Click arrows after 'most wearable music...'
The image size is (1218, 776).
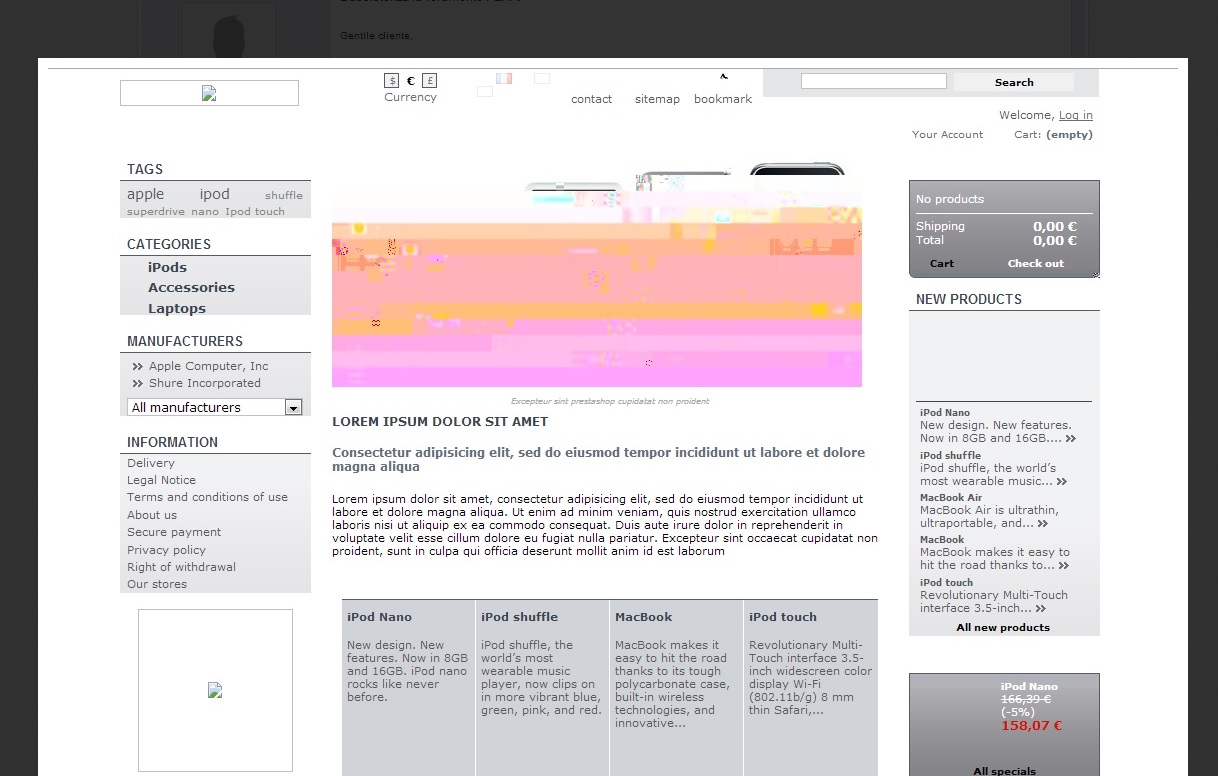pyautogui.click(x=1062, y=482)
